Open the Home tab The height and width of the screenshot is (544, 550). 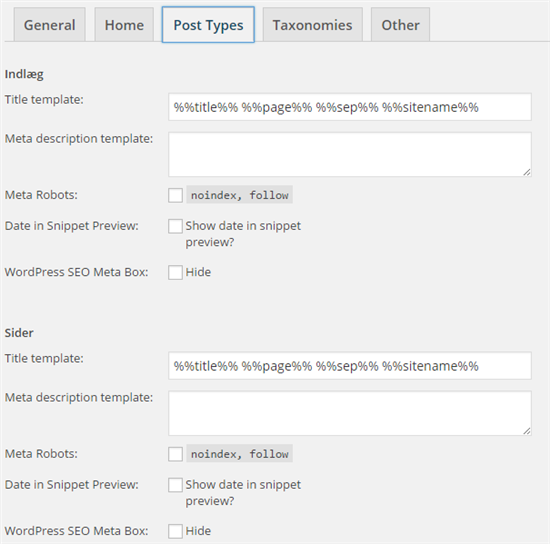tap(124, 25)
